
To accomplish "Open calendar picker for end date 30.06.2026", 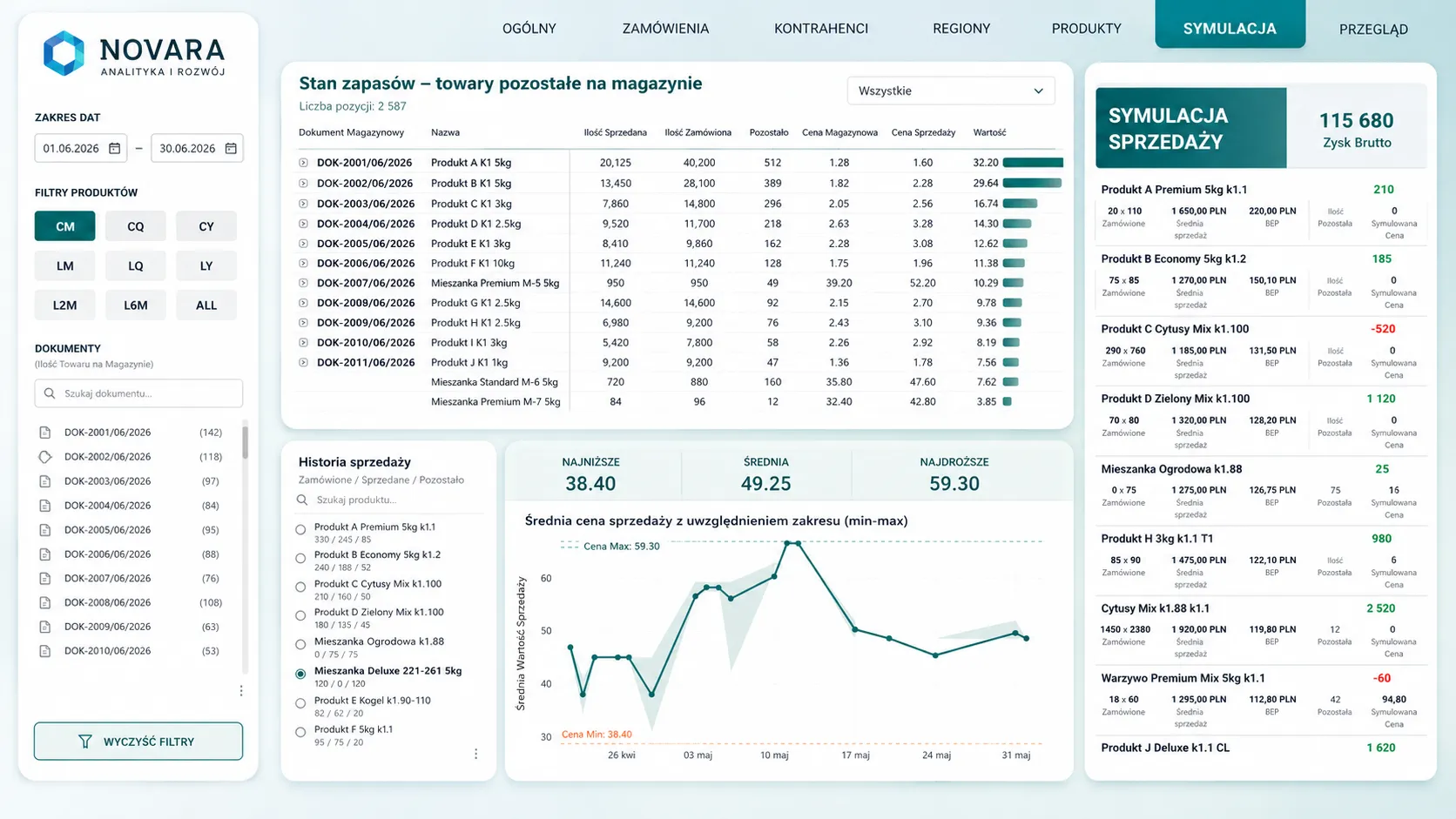I will click(231, 149).
